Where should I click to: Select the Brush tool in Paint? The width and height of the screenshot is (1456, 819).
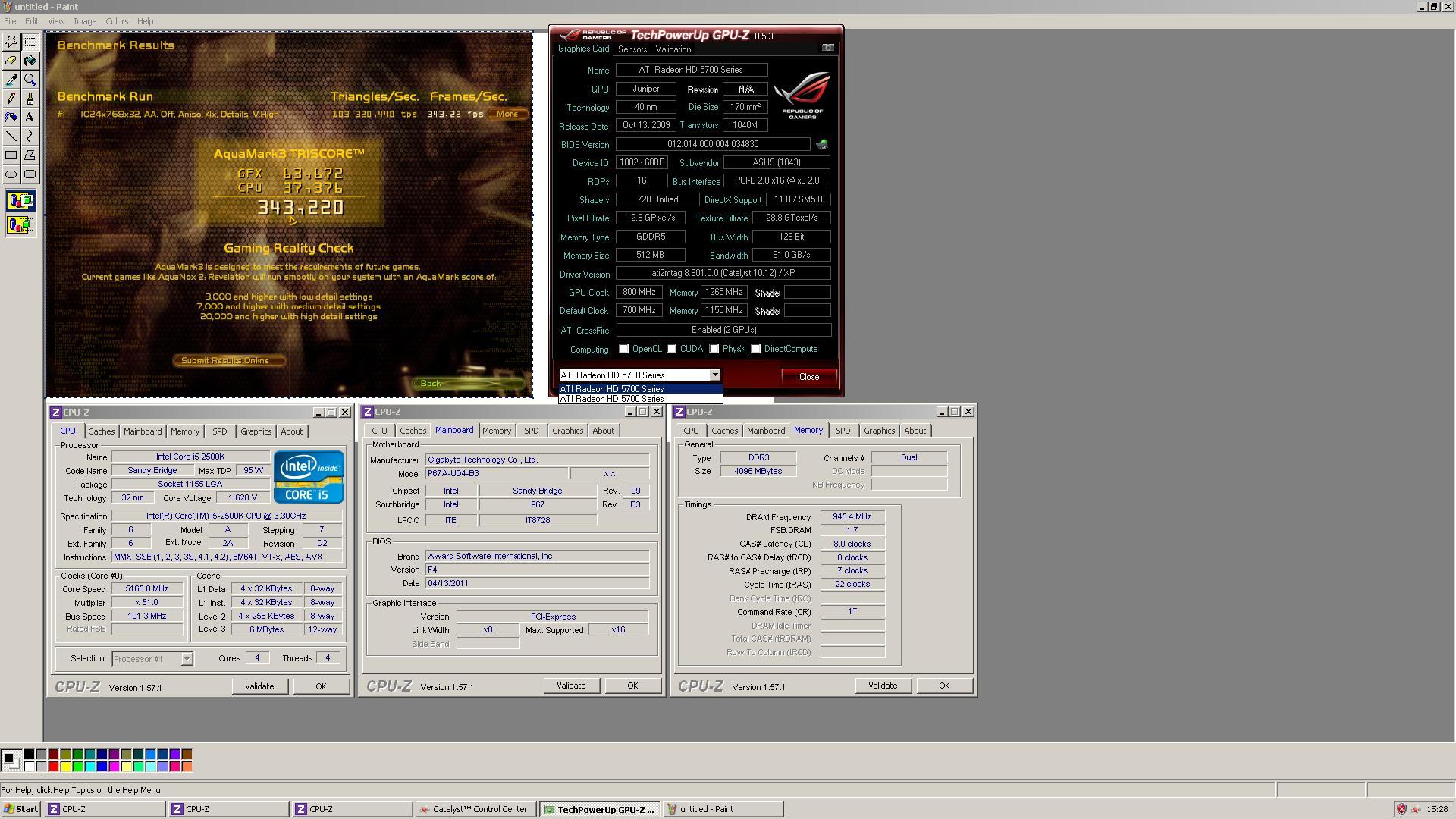tap(30, 99)
